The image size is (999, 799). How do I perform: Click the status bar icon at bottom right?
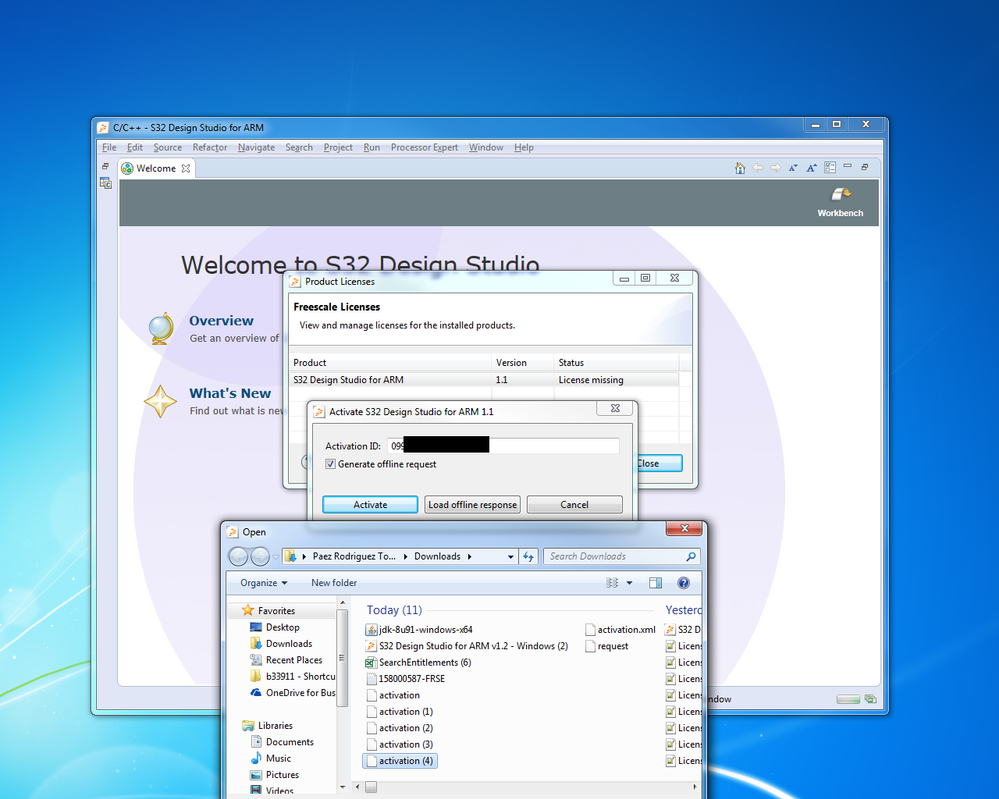tap(870, 699)
